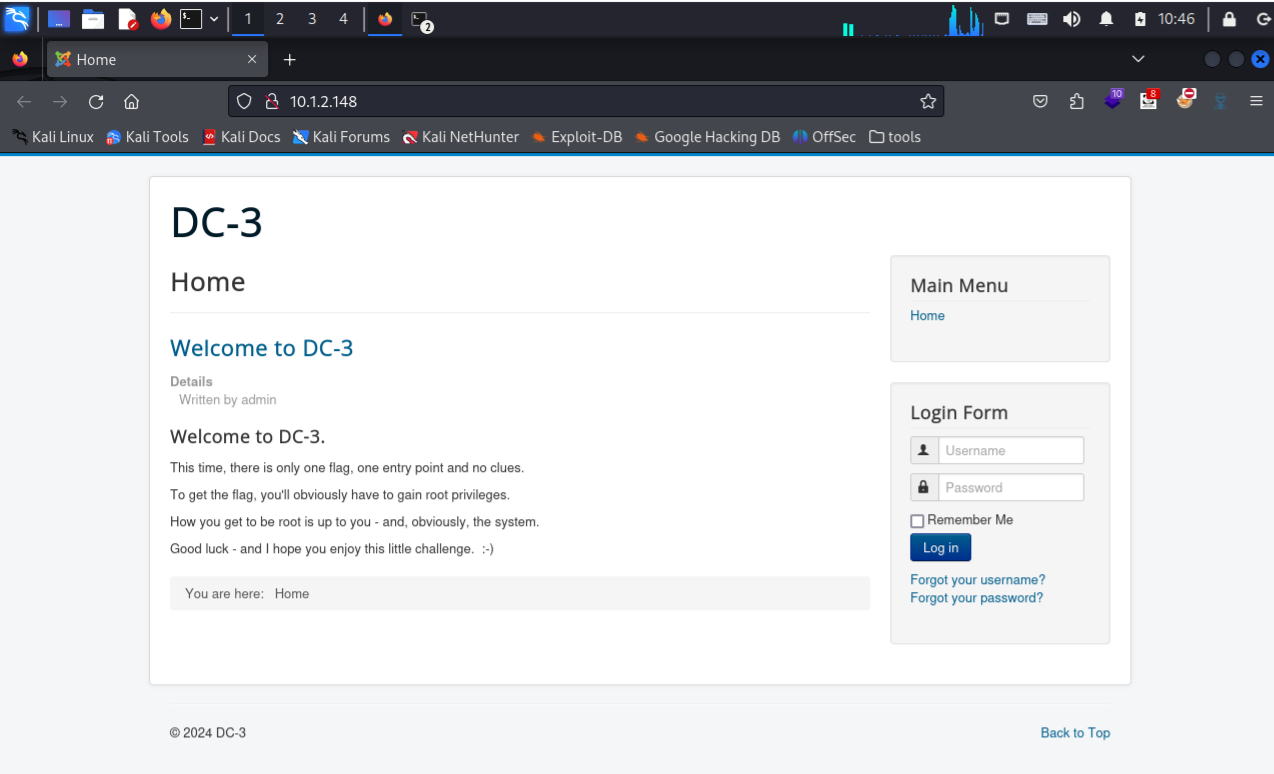Open the blue hacker figure extension
This screenshot has width=1274, height=774.
tap(1220, 101)
